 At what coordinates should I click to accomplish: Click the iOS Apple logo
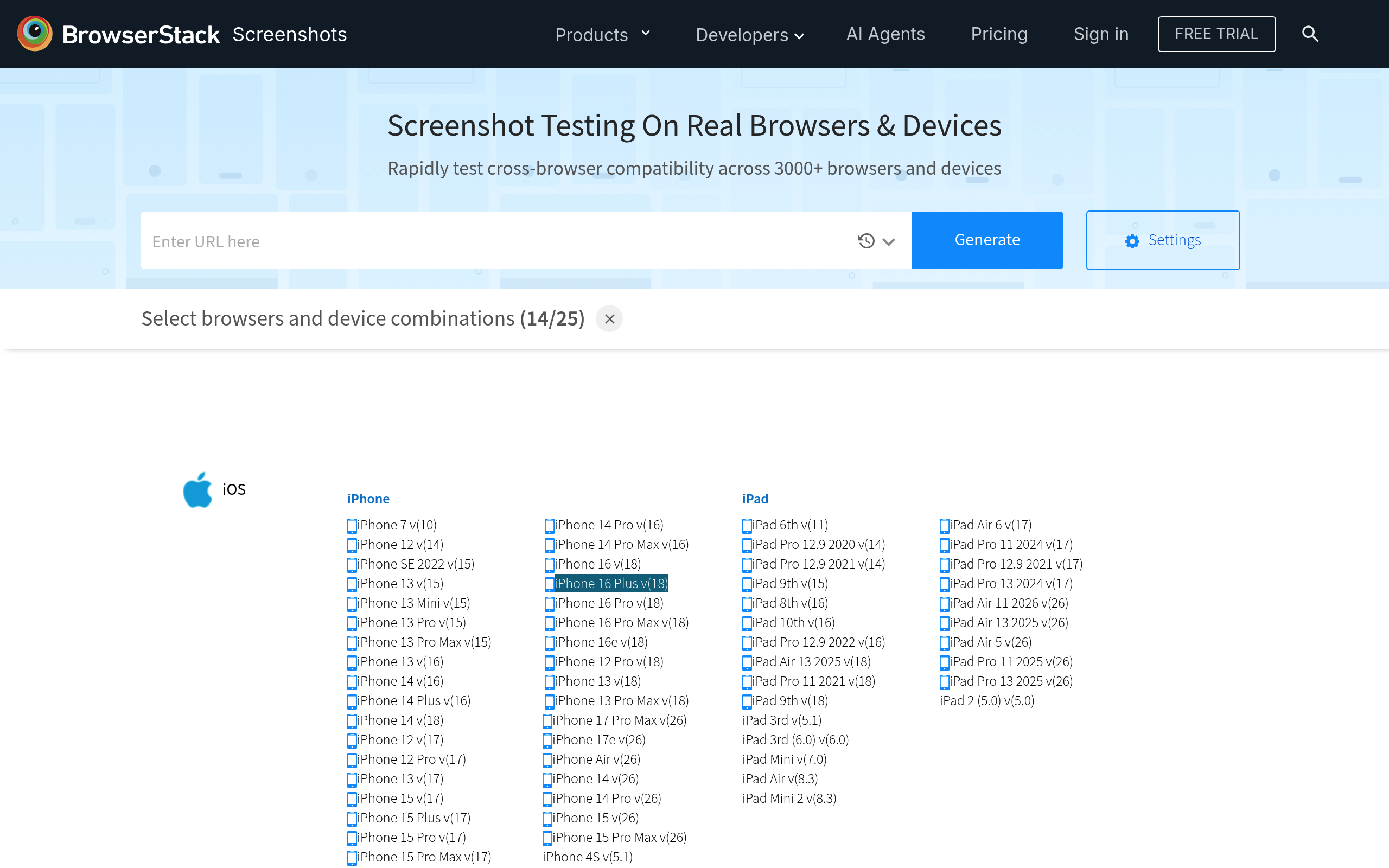(x=197, y=490)
